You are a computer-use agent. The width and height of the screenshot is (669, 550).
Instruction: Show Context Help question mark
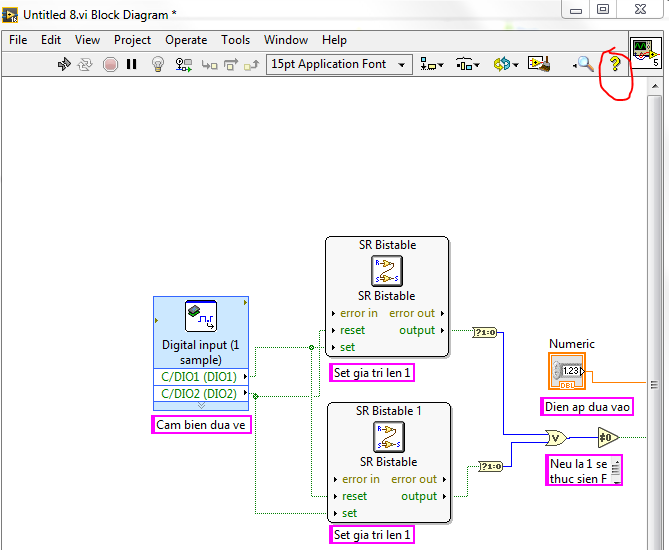pos(615,64)
